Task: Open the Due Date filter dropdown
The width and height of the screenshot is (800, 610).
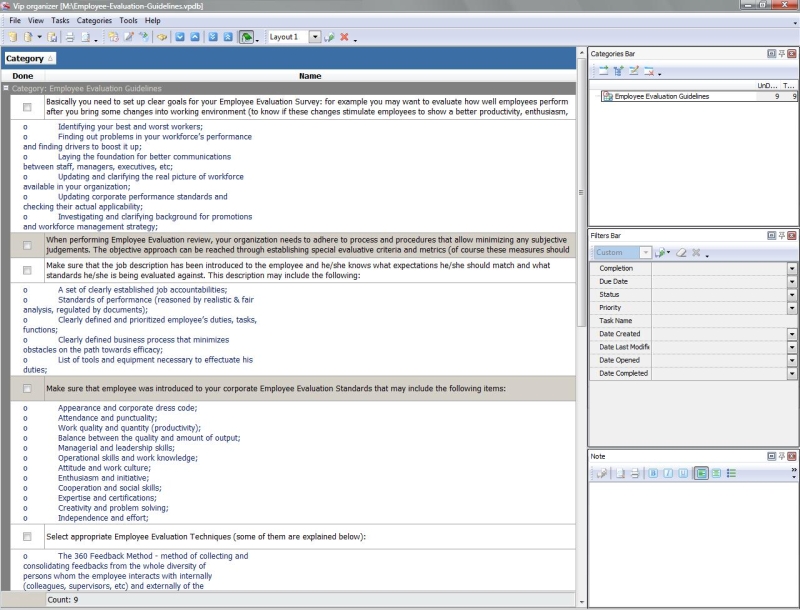Action: pyautogui.click(x=791, y=282)
